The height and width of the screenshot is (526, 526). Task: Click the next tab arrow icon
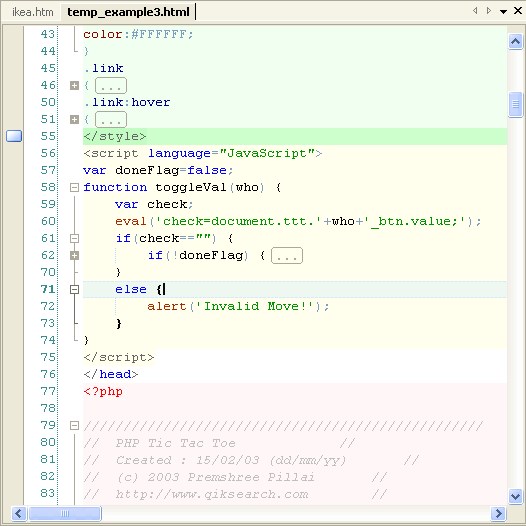click(489, 11)
